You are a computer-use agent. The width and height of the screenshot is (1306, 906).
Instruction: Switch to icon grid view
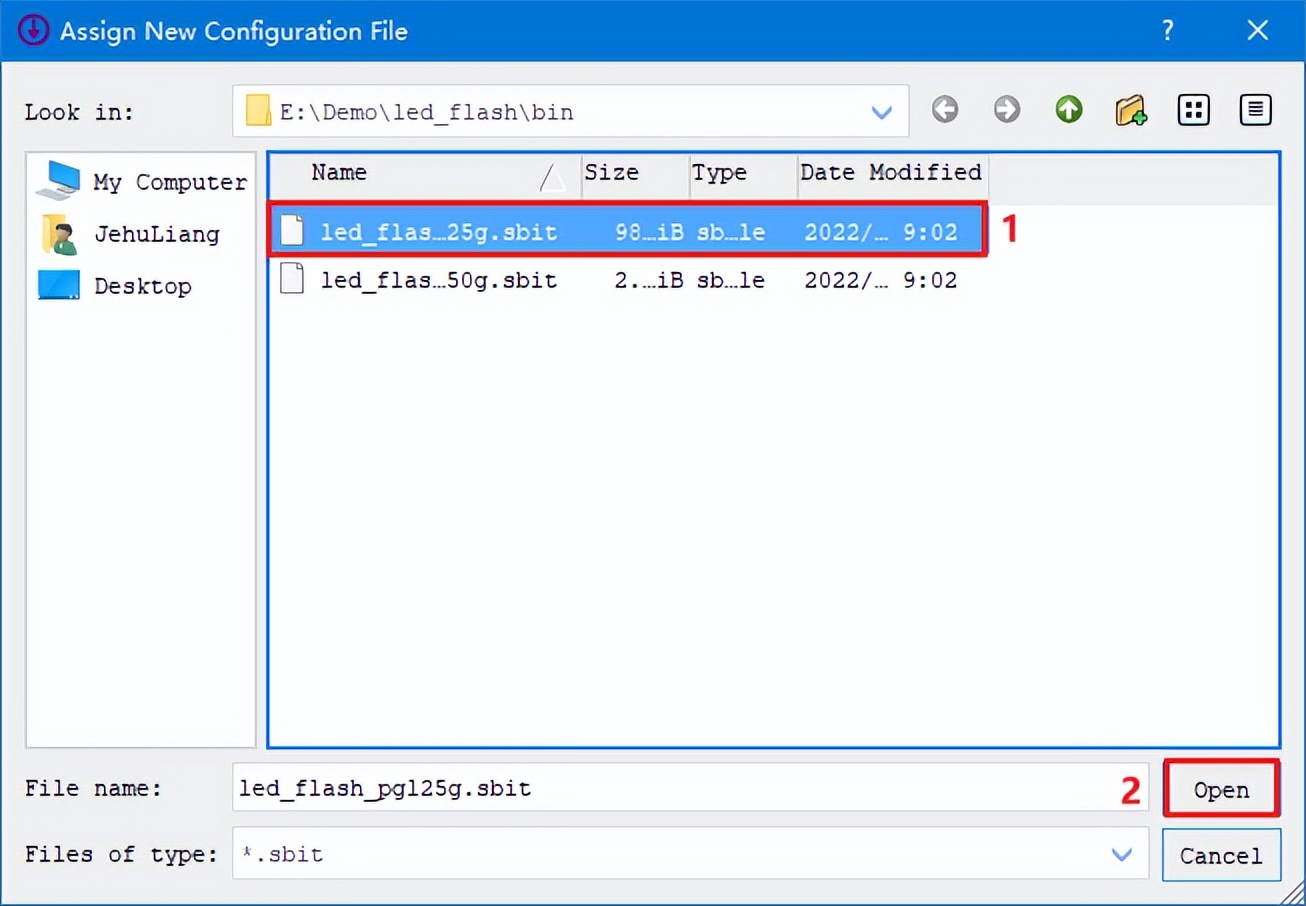pos(1194,110)
